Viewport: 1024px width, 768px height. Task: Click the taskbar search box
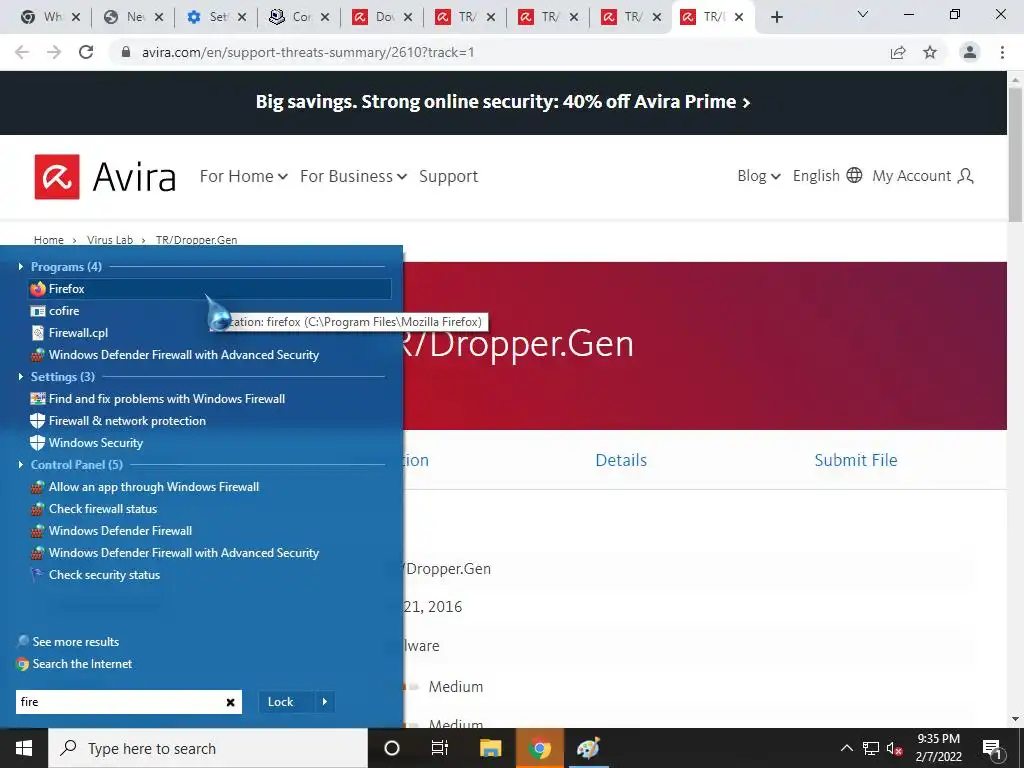coord(208,748)
